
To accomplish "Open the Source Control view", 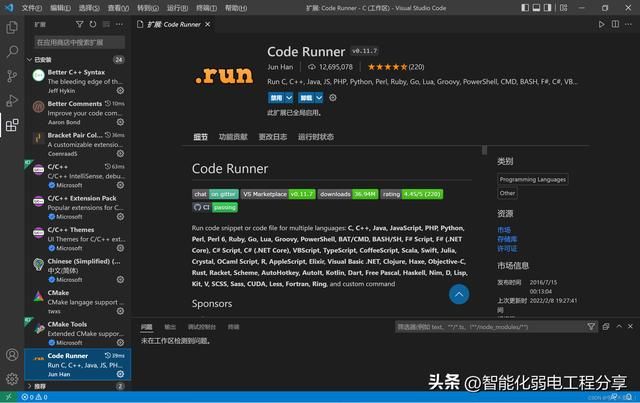I will 12,75.
